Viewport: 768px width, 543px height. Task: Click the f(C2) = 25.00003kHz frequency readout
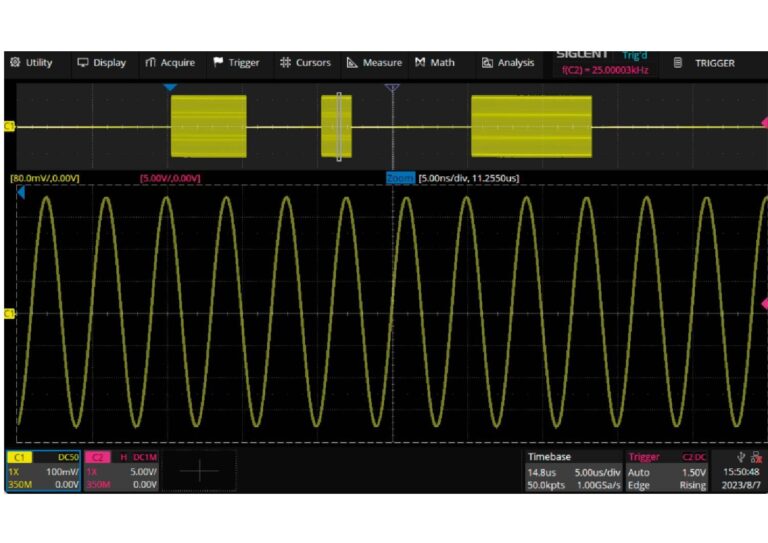click(x=605, y=70)
